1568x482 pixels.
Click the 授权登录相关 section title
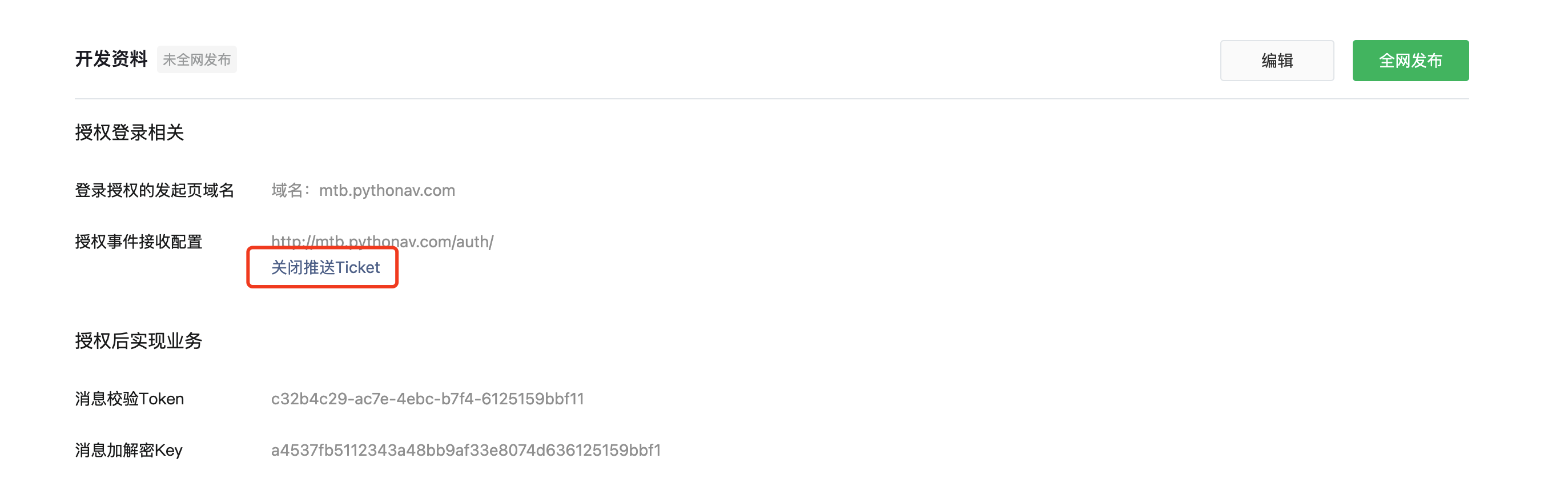click(x=129, y=132)
